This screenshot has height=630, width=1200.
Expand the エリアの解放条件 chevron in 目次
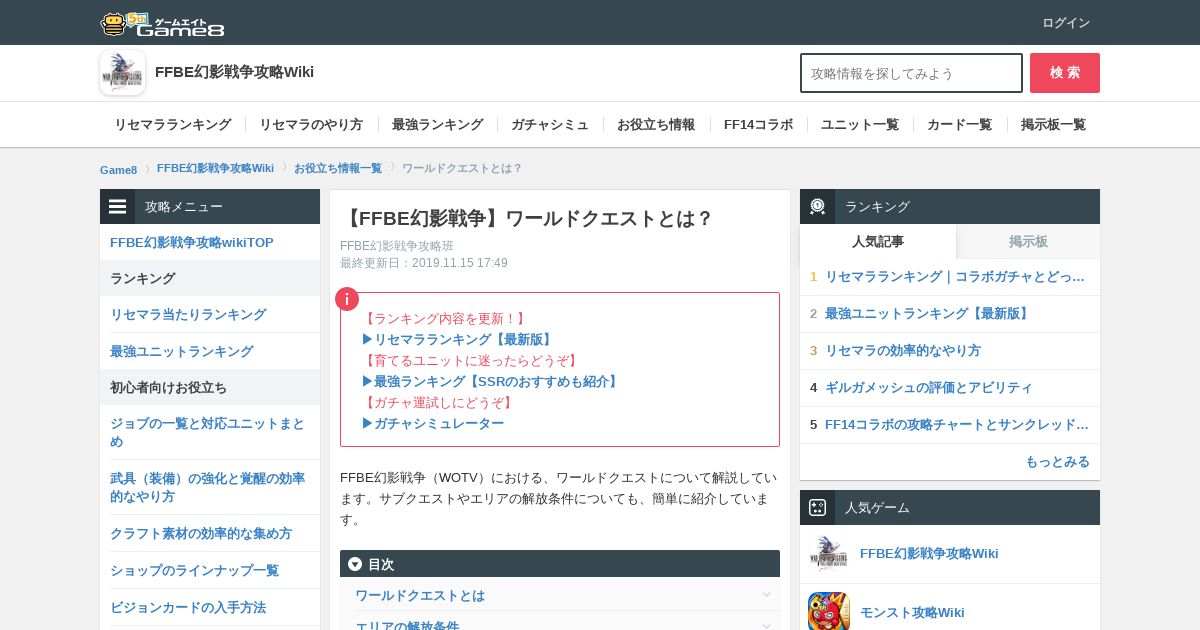pyautogui.click(x=767, y=626)
